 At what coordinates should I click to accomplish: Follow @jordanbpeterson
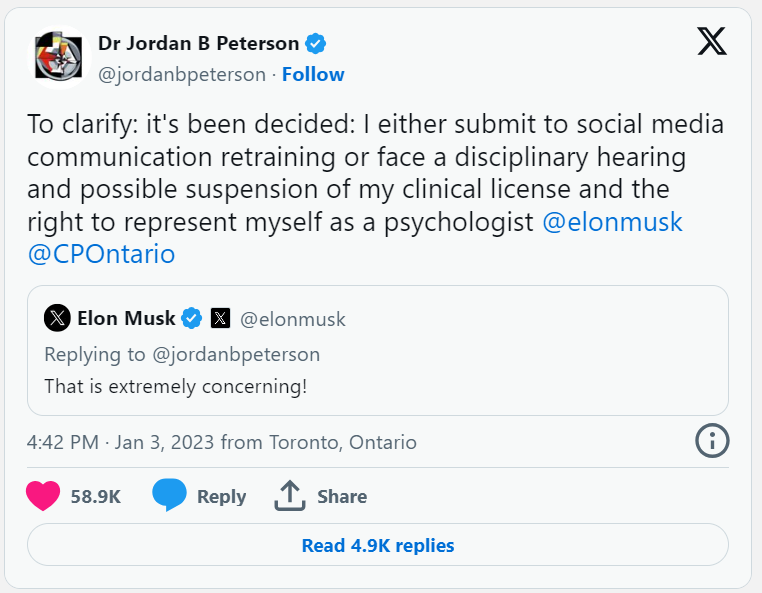313,74
